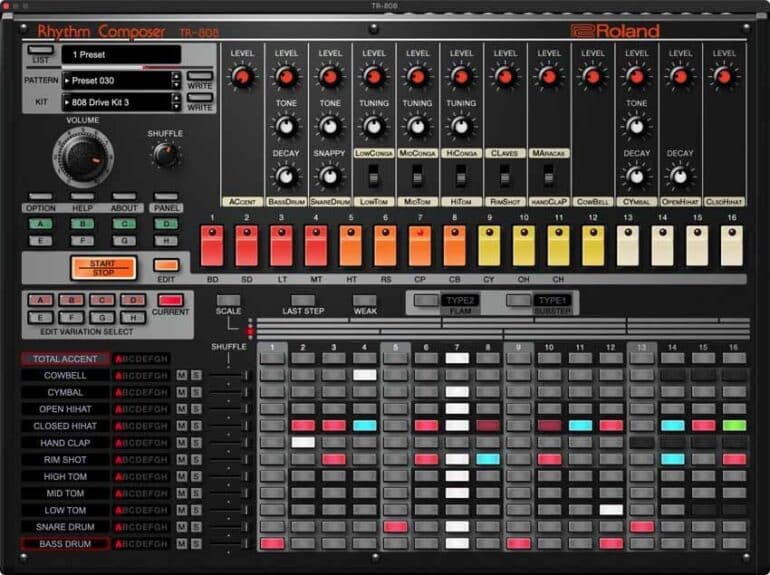The height and width of the screenshot is (575, 770).
Task: Click the Cymbal Tone knob
Action: pyautogui.click(x=637, y=126)
